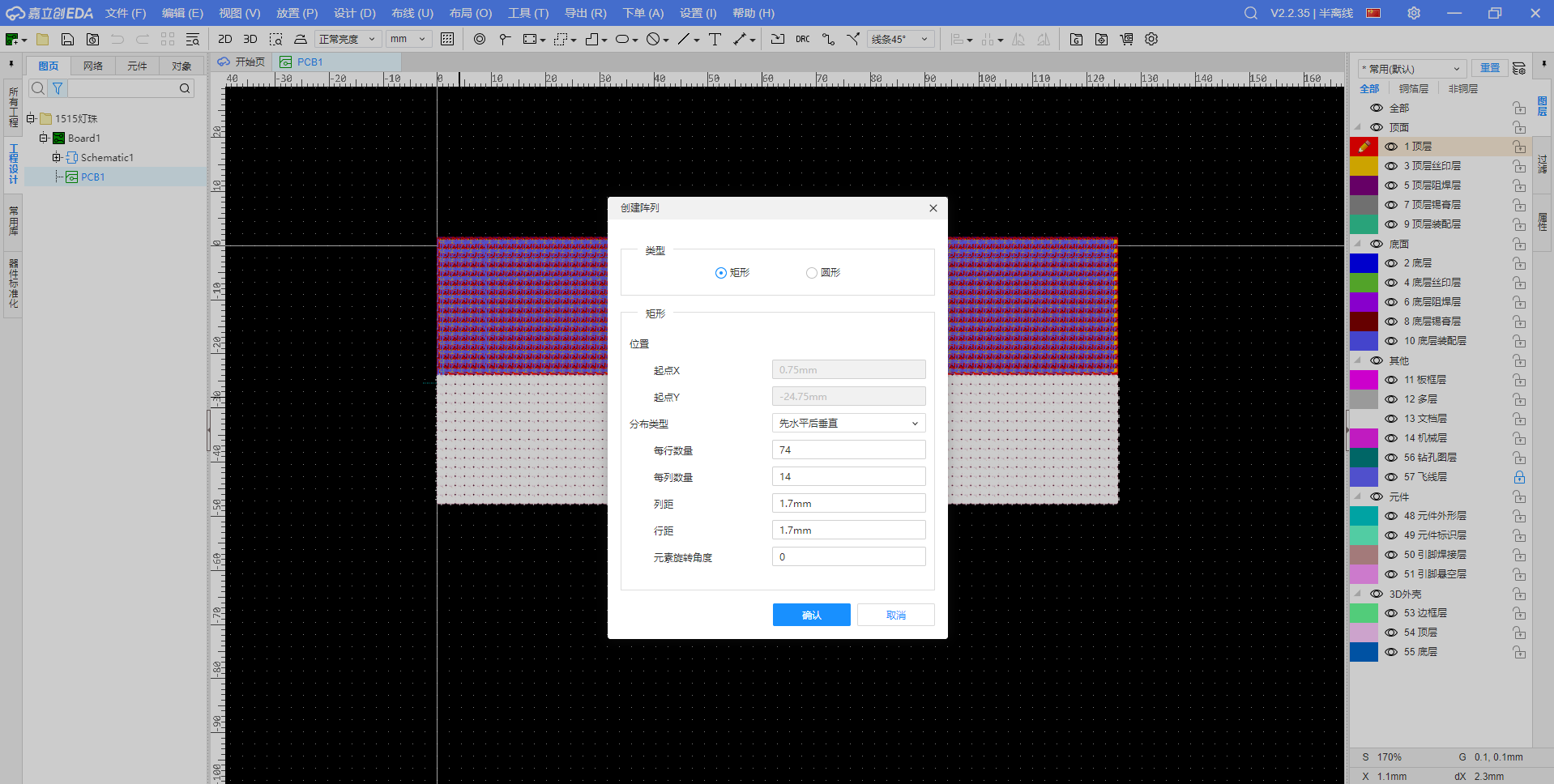The image size is (1554, 784).
Task: Open the 线条45° routing angle dropdown
Action: coord(900,39)
